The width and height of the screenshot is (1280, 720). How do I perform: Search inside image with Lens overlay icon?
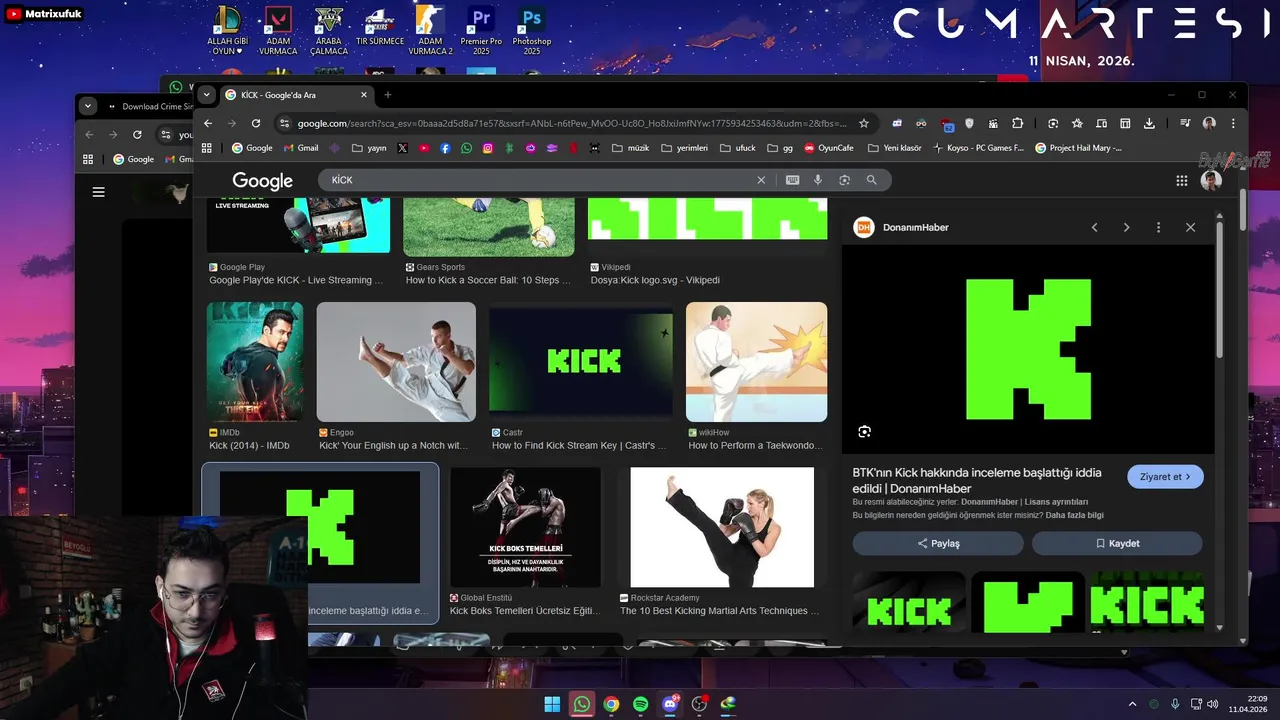[x=864, y=432]
